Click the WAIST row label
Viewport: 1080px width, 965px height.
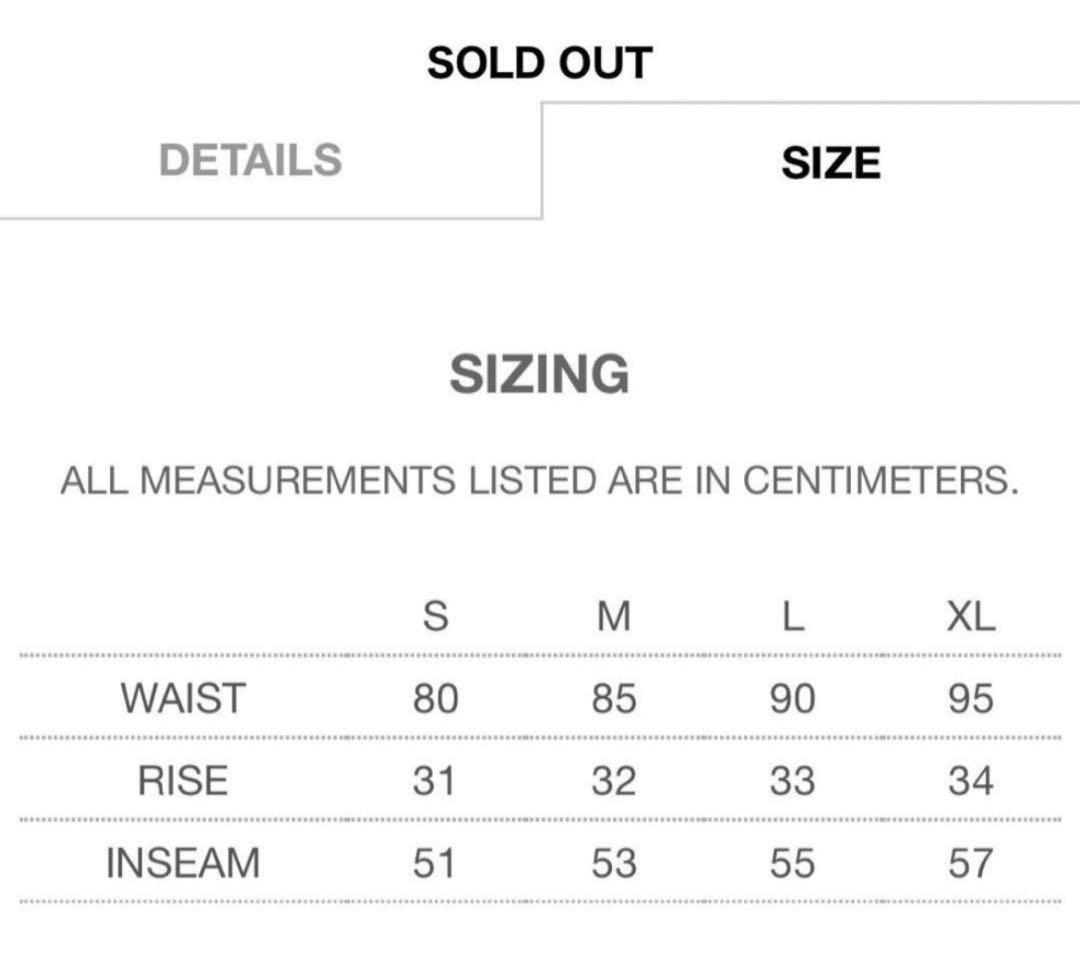183,698
